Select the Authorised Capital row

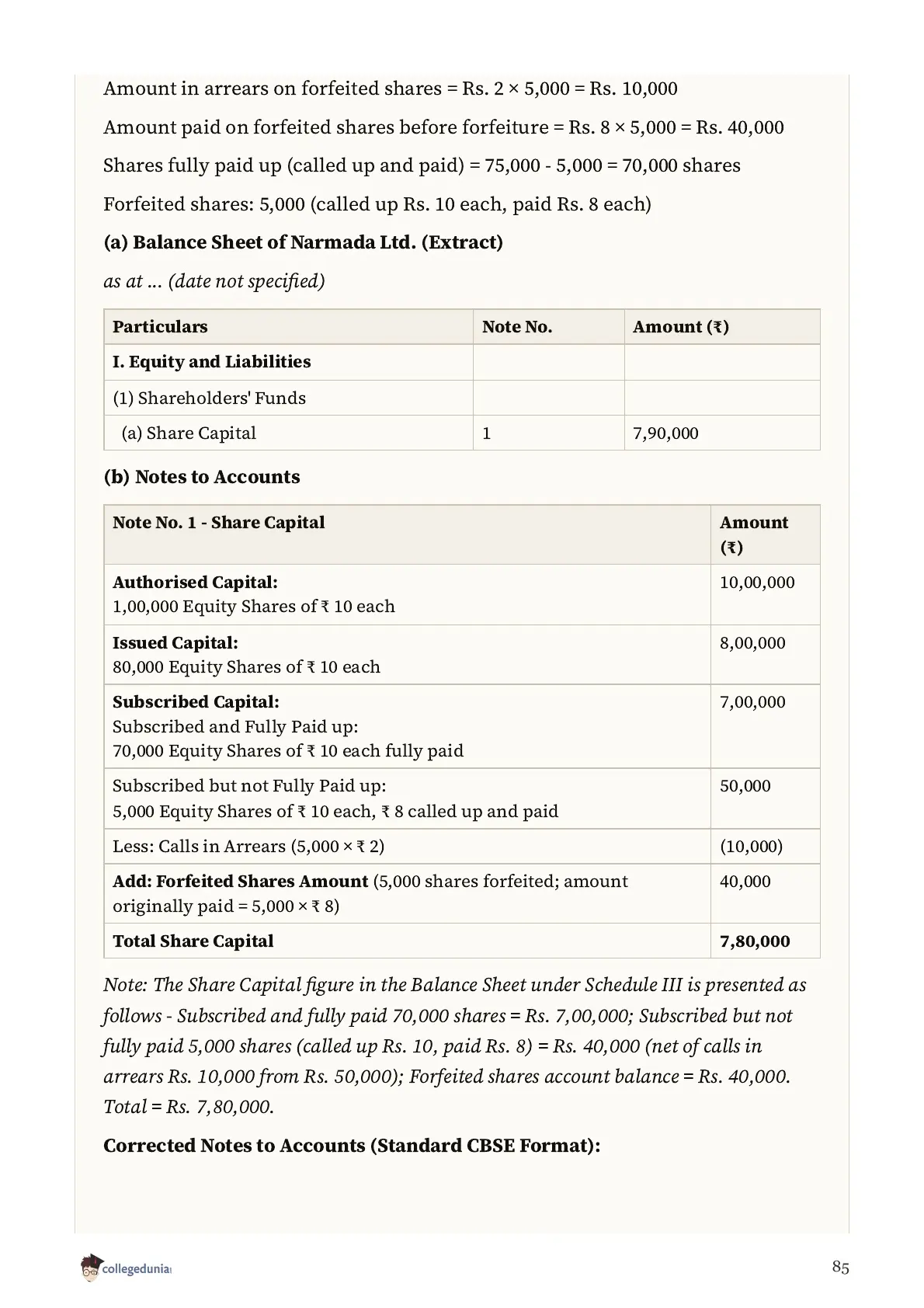[462, 594]
